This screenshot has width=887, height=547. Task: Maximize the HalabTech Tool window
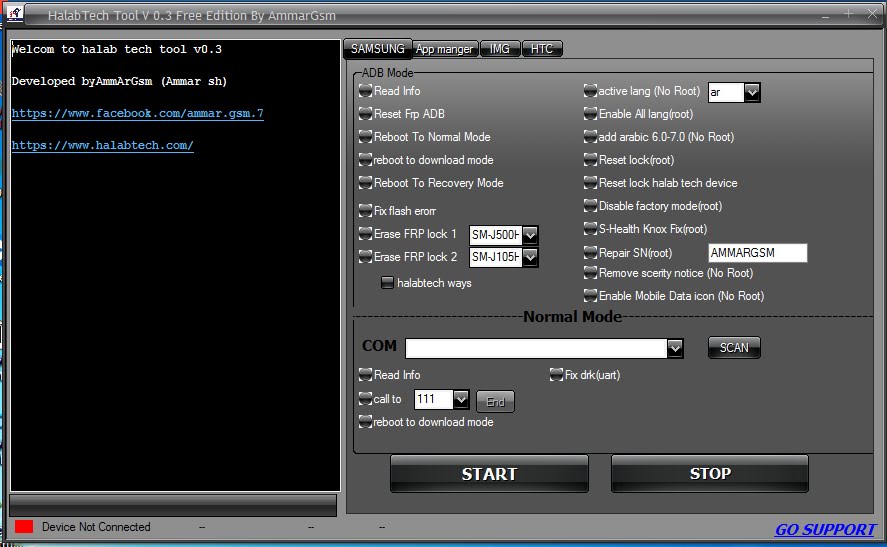click(x=848, y=14)
